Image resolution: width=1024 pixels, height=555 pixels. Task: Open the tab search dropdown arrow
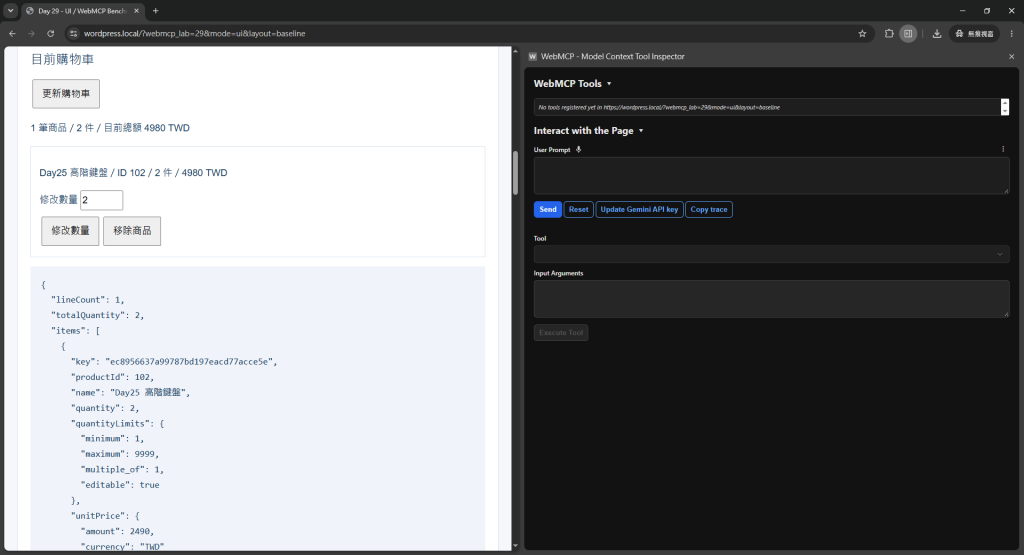pos(10,10)
